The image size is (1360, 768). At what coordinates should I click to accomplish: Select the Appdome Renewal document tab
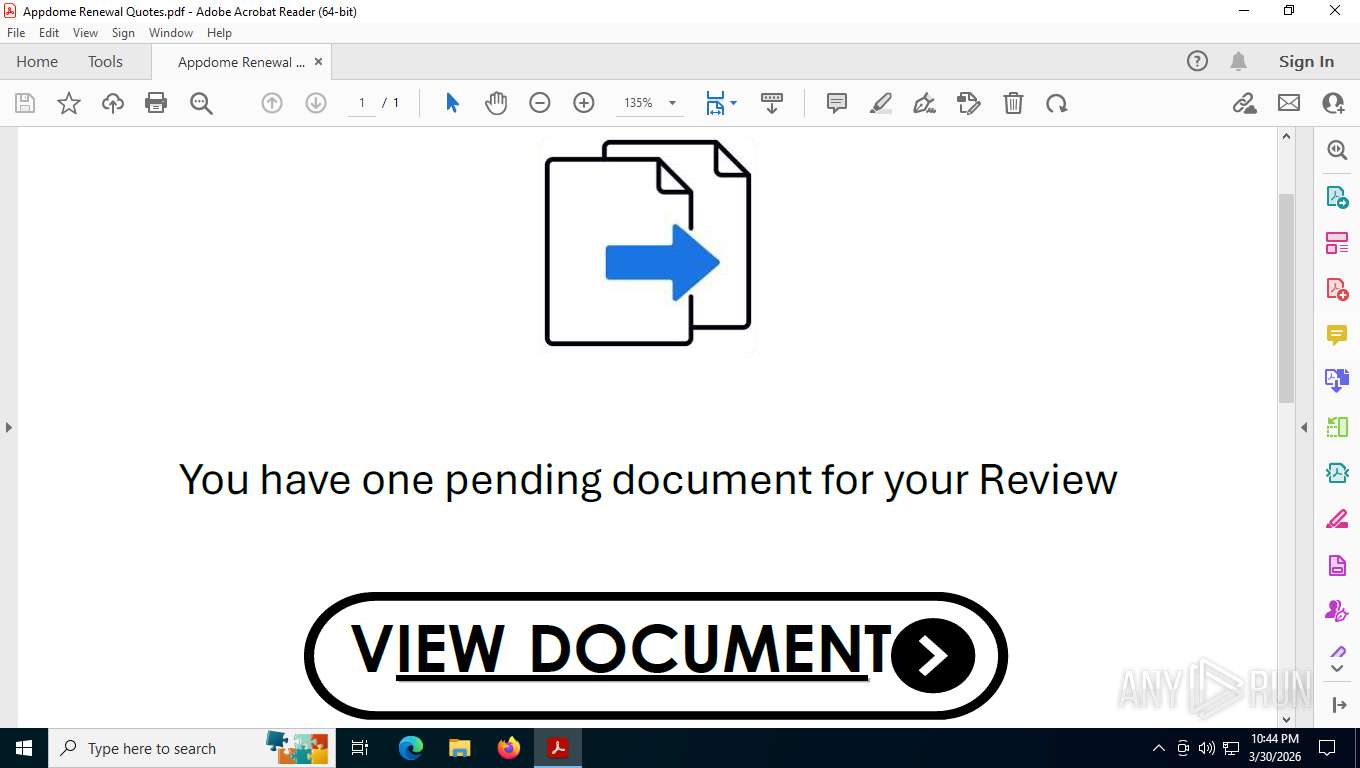(x=241, y=62)
